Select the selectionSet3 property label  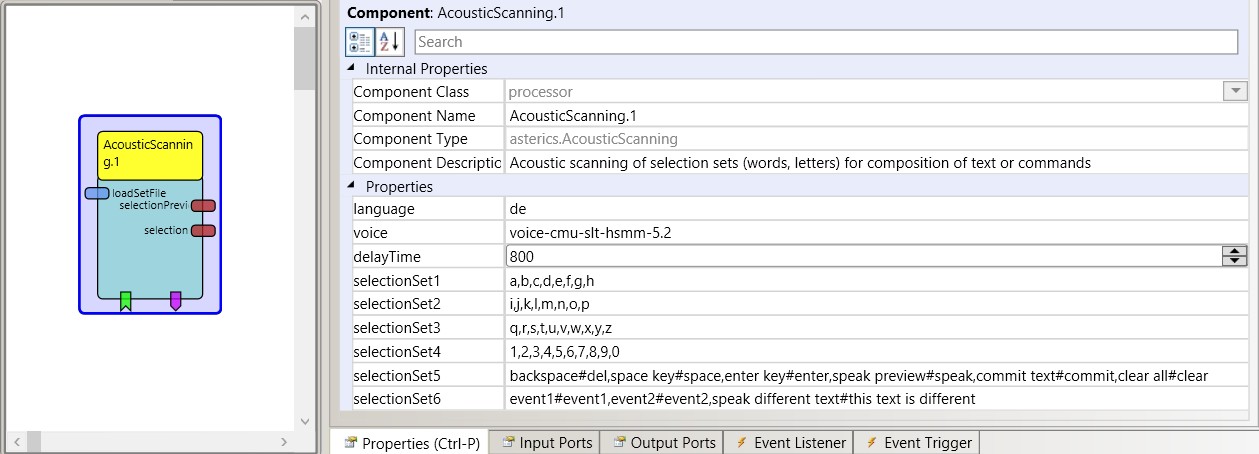397,328
